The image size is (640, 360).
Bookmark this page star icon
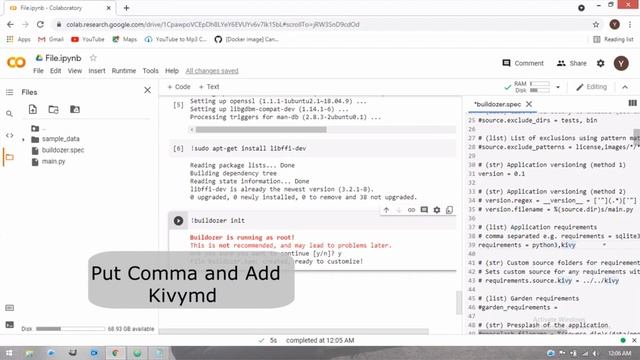(x=596, y=24)
